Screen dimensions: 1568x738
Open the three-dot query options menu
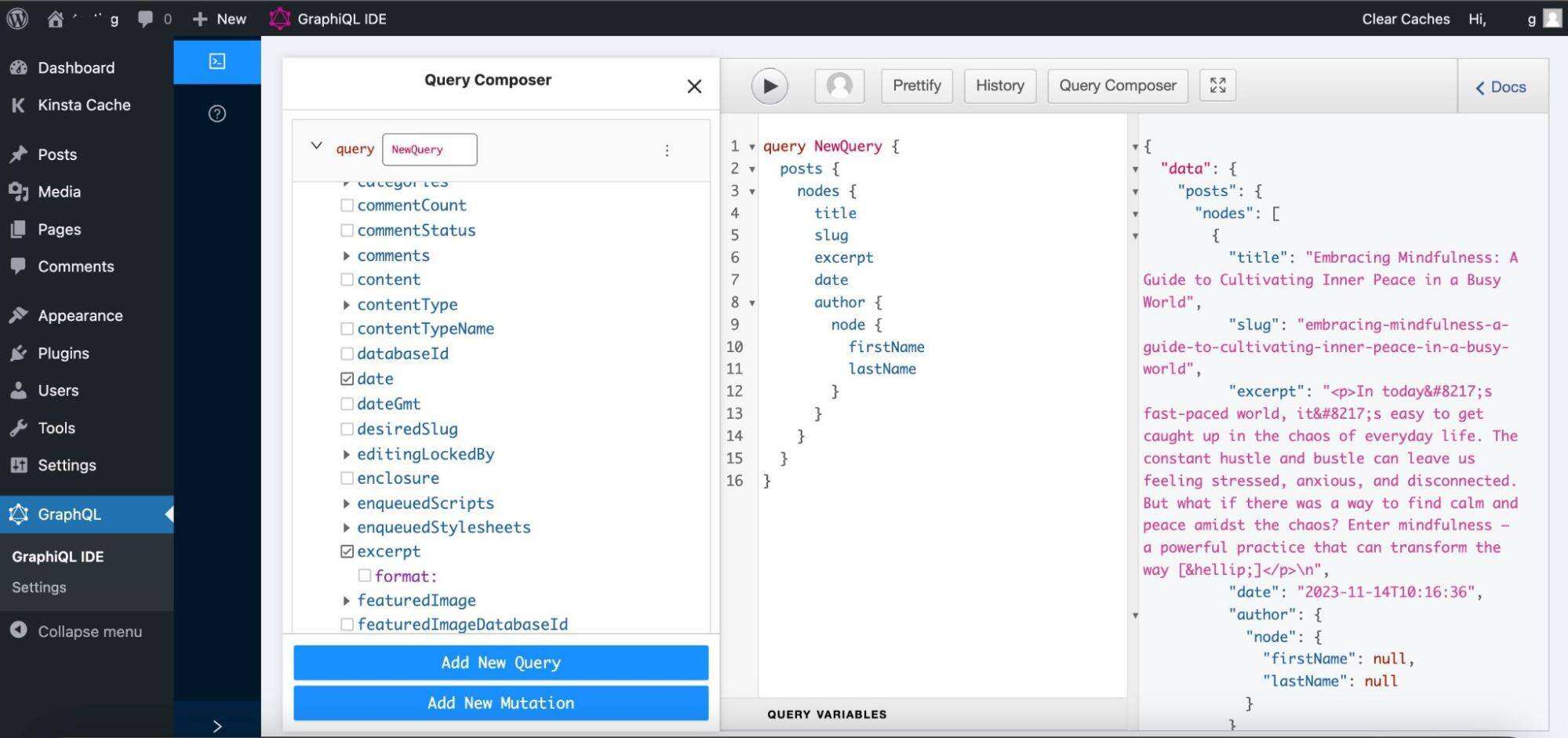pyautogui.click(x=667, y=151)
